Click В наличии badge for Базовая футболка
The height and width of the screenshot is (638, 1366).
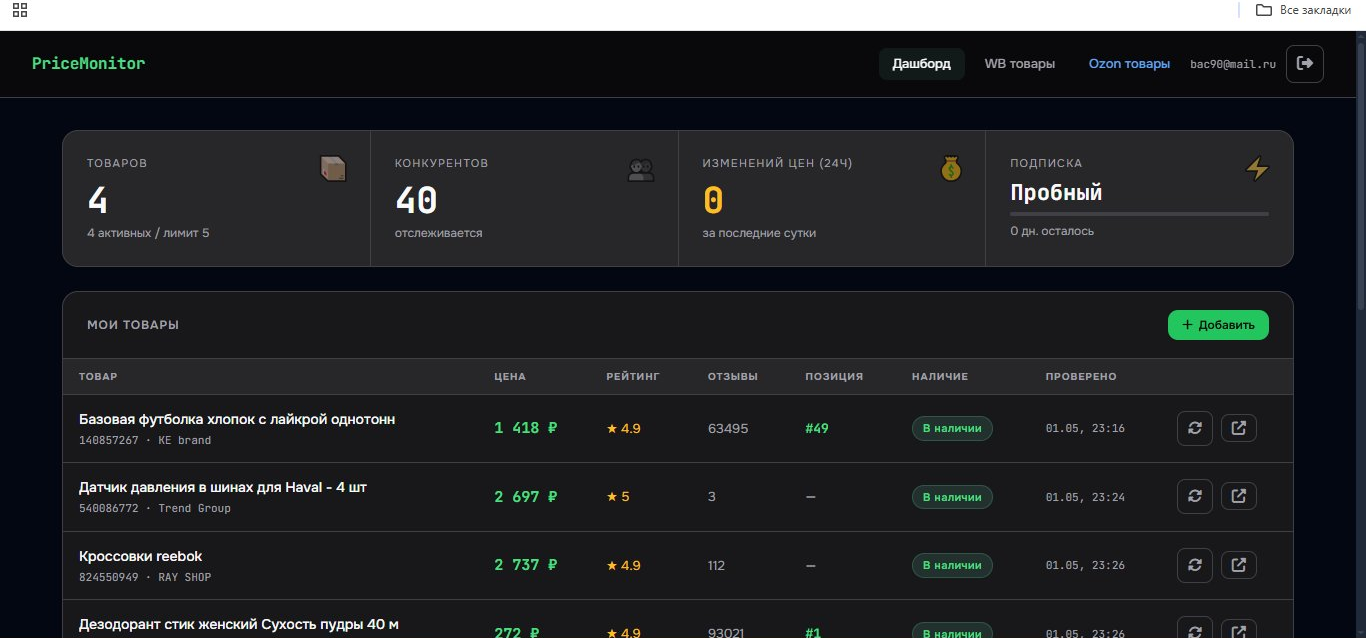point(952,428)
